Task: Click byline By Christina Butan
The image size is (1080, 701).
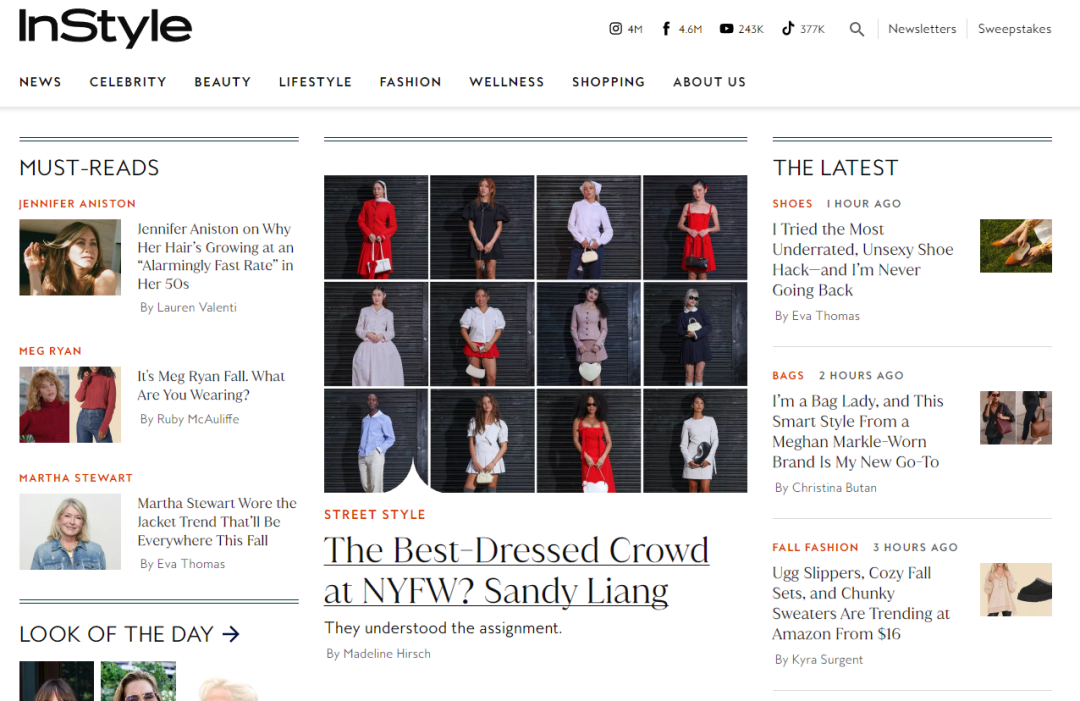Action: point(826,488)
